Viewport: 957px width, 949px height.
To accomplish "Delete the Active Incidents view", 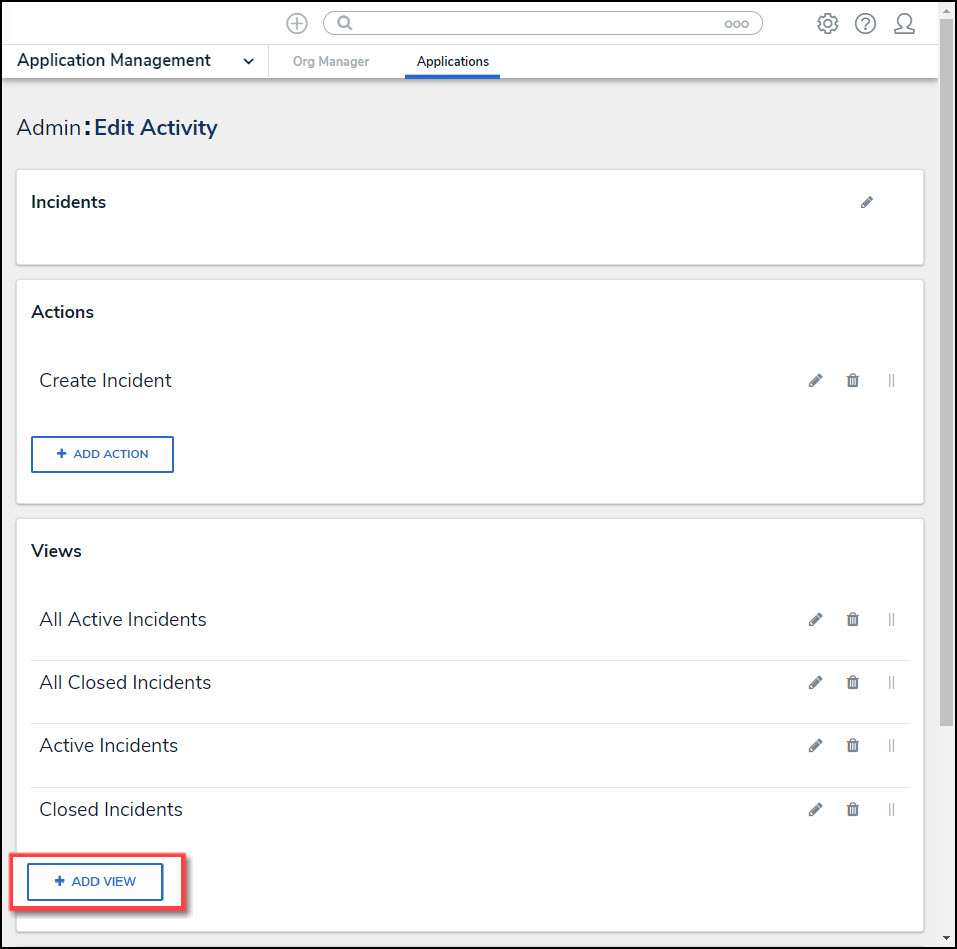I will (853, 746).
